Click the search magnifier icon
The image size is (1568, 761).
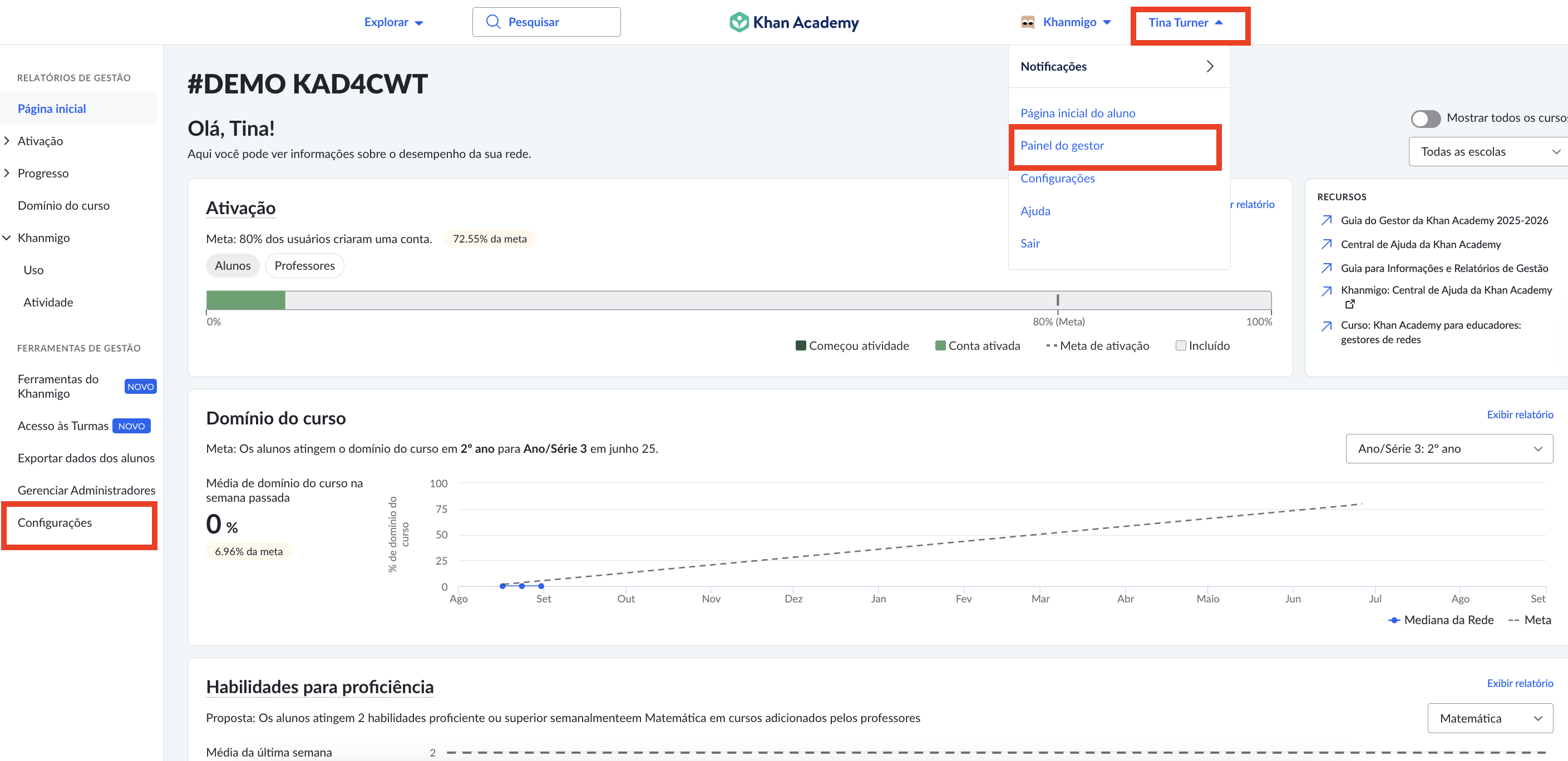tap(493, 22)
